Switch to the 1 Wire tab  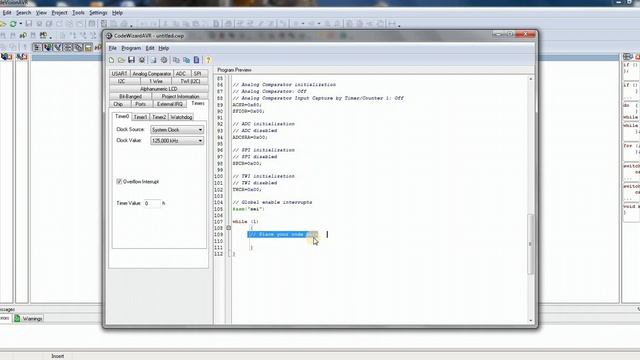pos(156,81)
